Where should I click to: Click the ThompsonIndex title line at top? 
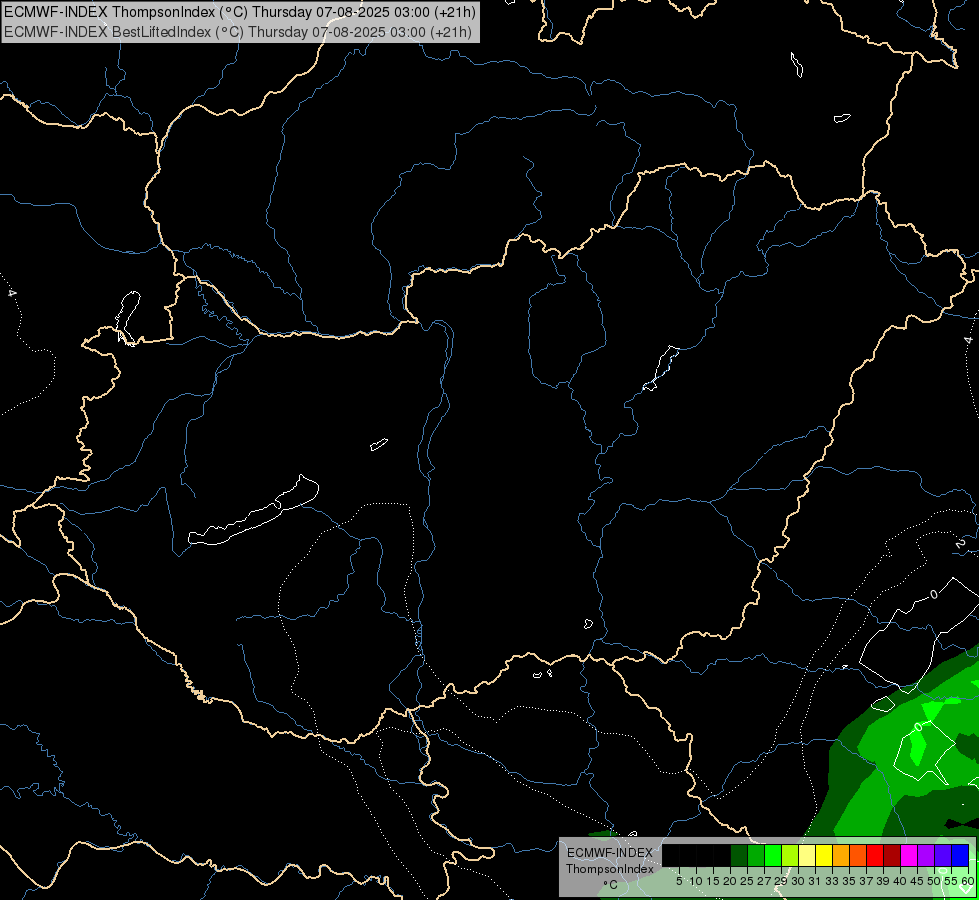tap(240, 11)
